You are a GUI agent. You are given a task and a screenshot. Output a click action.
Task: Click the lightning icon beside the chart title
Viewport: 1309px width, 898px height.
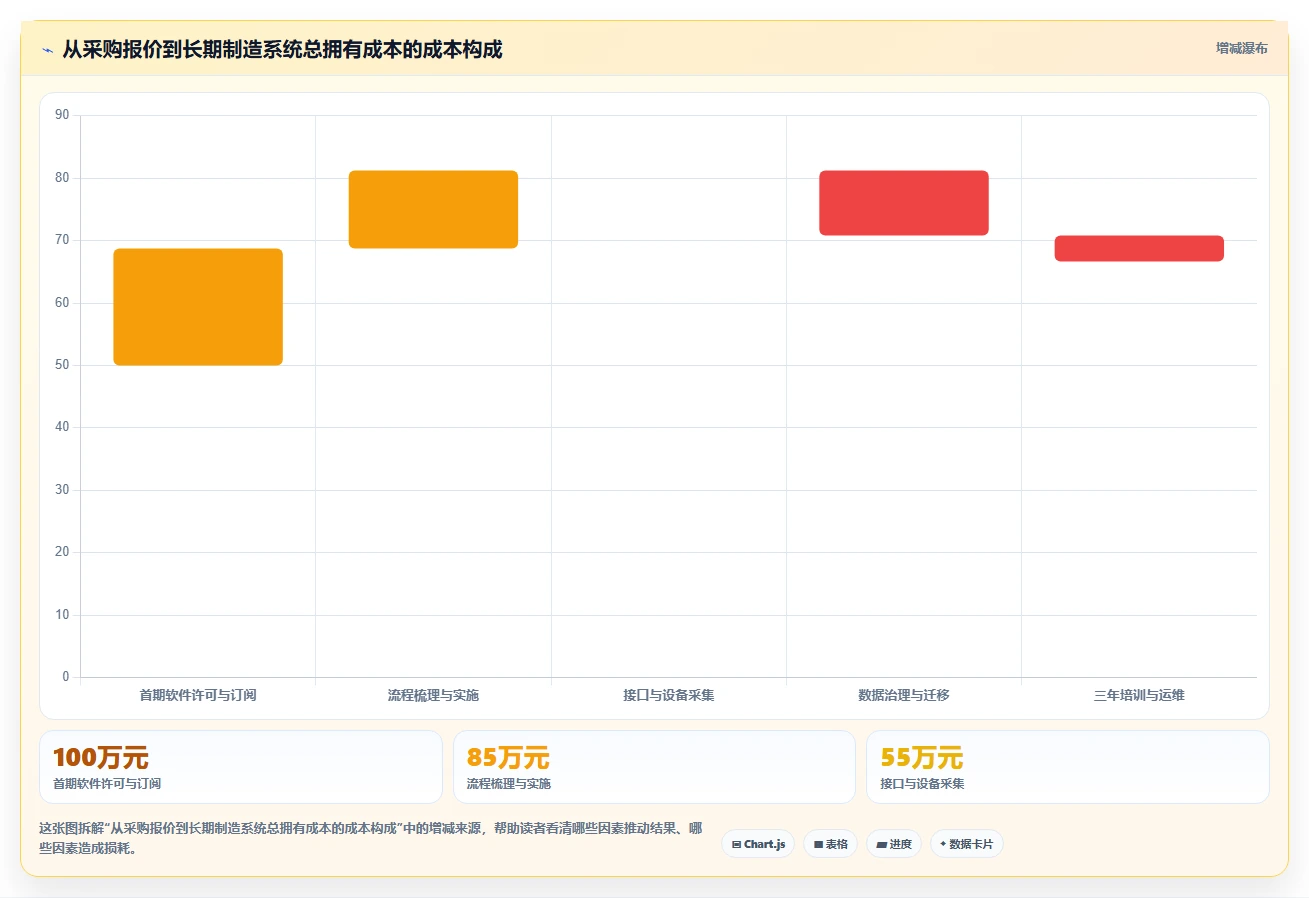click(47, 50)
